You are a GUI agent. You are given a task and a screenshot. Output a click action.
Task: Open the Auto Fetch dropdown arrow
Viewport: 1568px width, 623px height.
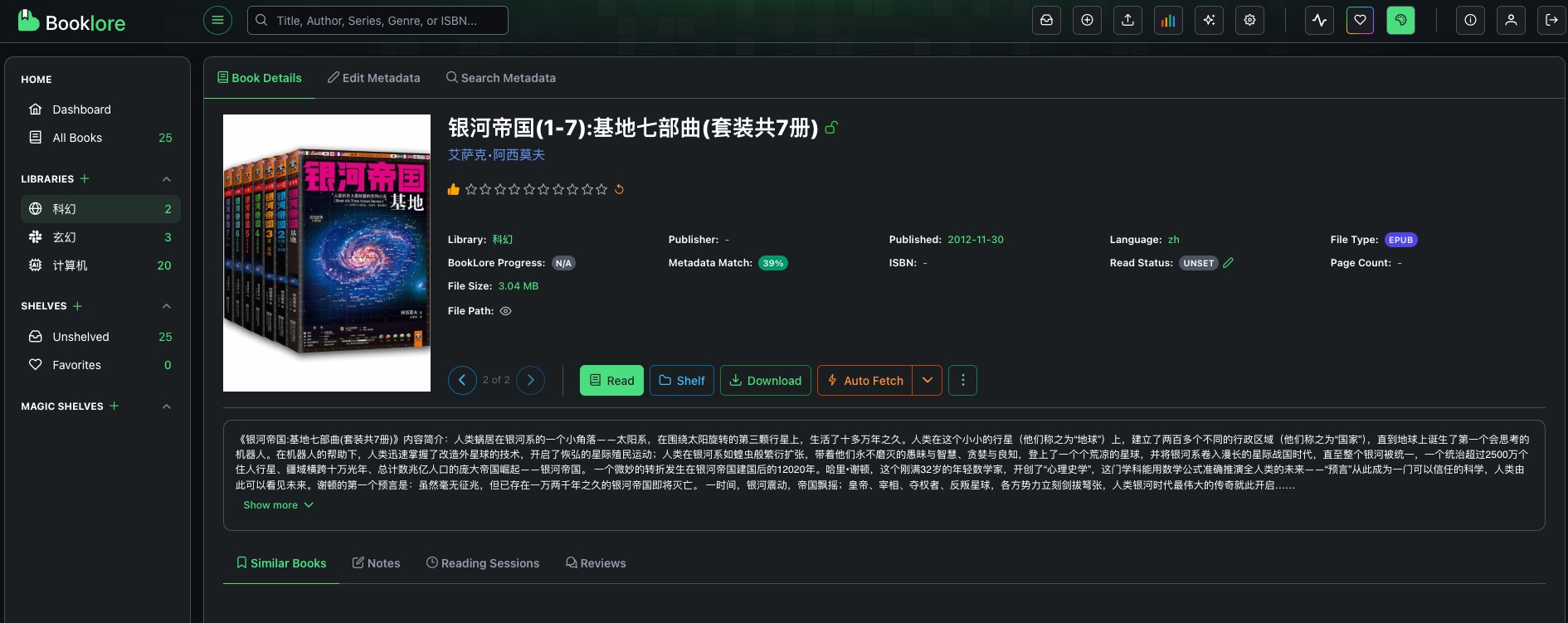coord(928,380)
